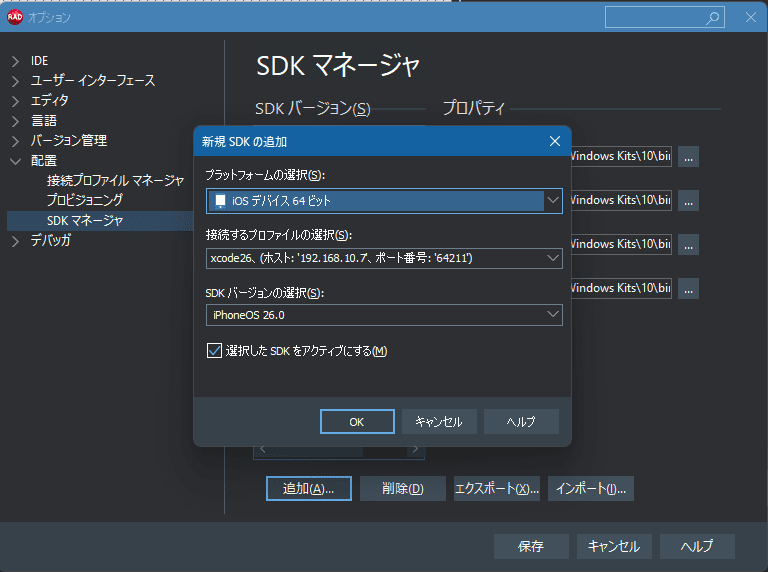This screenshot has height=572, width=768.
Task: Click the インポート(I)... button
Action: pyautogui.click(x=591, y=489)
